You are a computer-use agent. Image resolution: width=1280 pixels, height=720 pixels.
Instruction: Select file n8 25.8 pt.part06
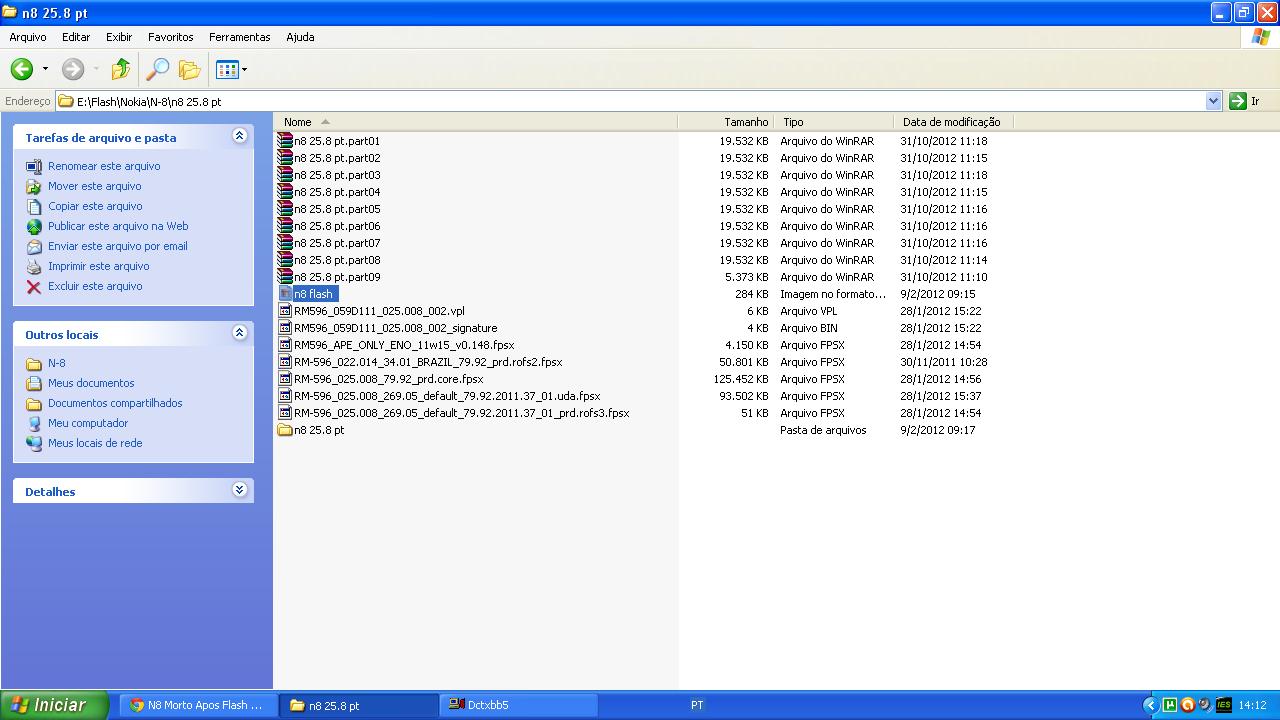(337, 226)
